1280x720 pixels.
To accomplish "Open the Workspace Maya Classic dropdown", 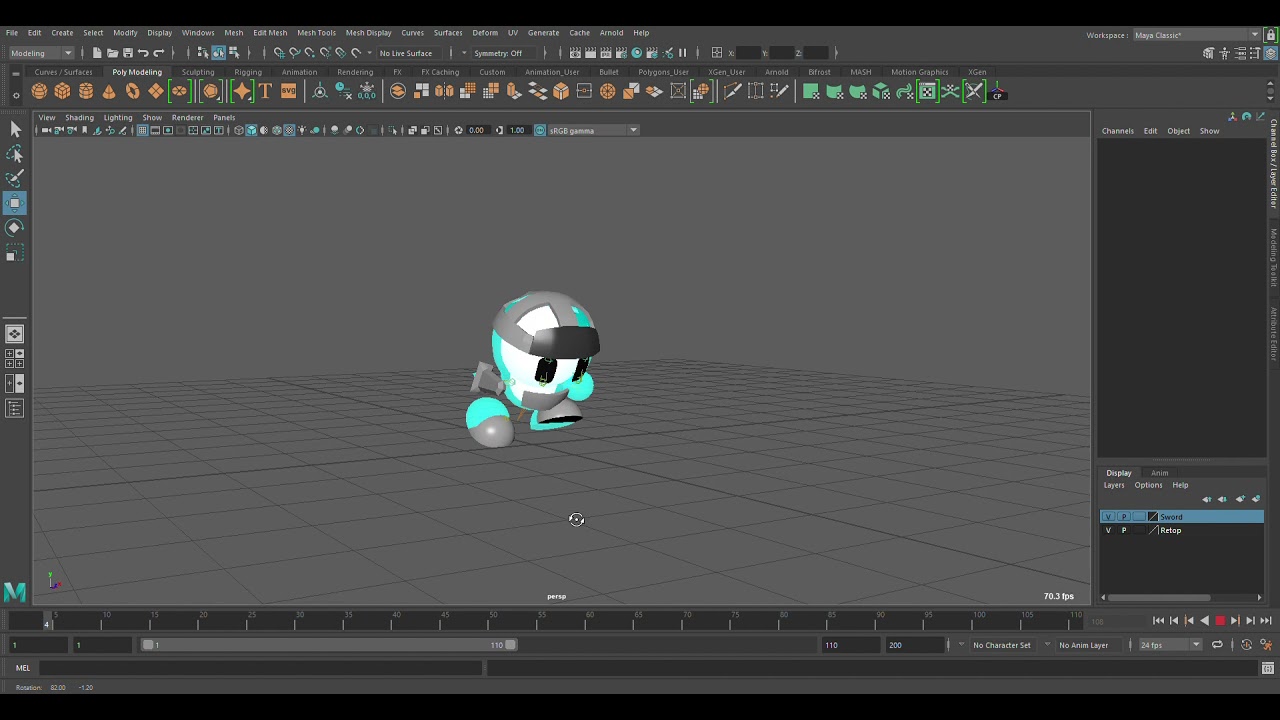I will click(1197, 35).
